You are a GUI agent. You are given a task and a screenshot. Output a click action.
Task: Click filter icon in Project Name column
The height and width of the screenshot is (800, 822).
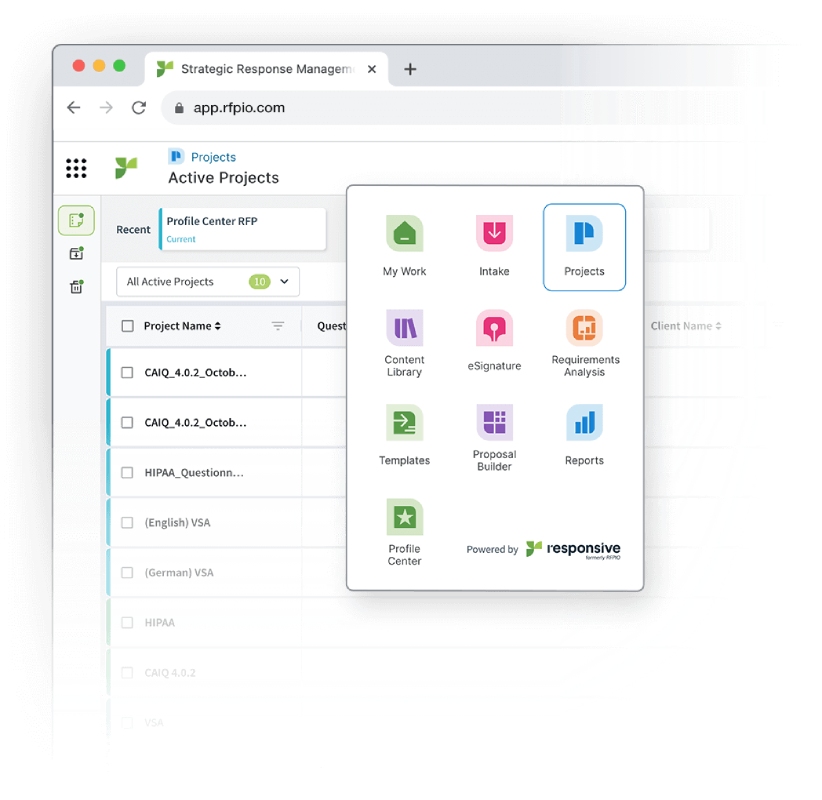[x=278, y=326]
